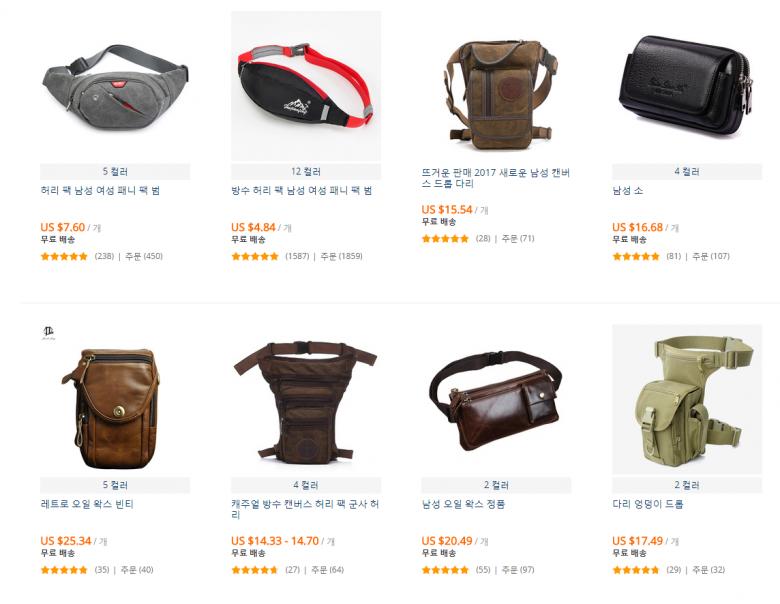This screenshot has height=604, width=780.
Task: View the black leather belt pouch photo
Action: (687, 86)
